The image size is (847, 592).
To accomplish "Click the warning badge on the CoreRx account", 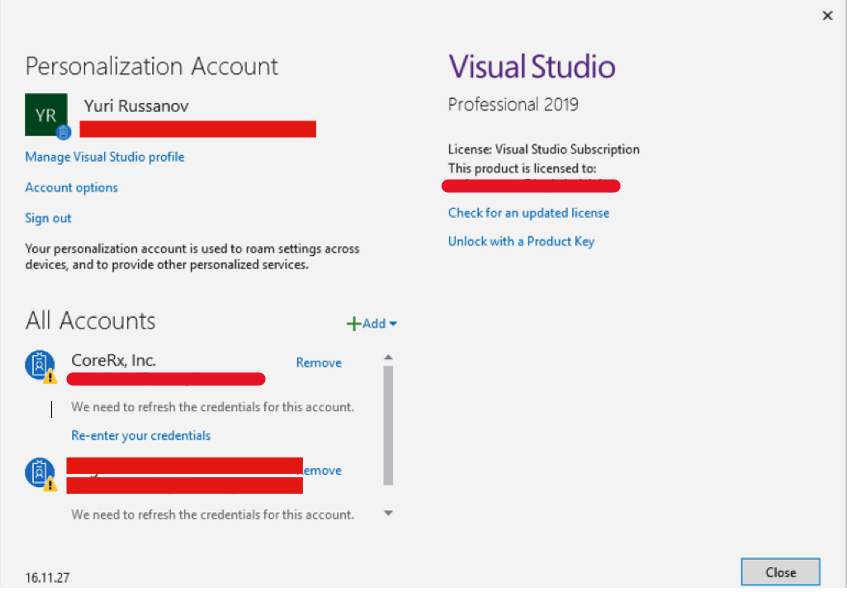I will [x=49, y=377].
